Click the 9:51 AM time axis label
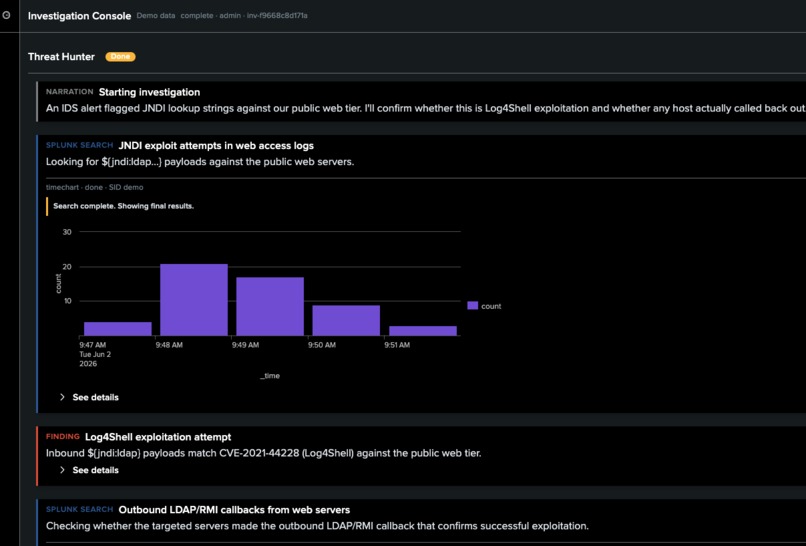806x546 pixels. tap(397, 345)
